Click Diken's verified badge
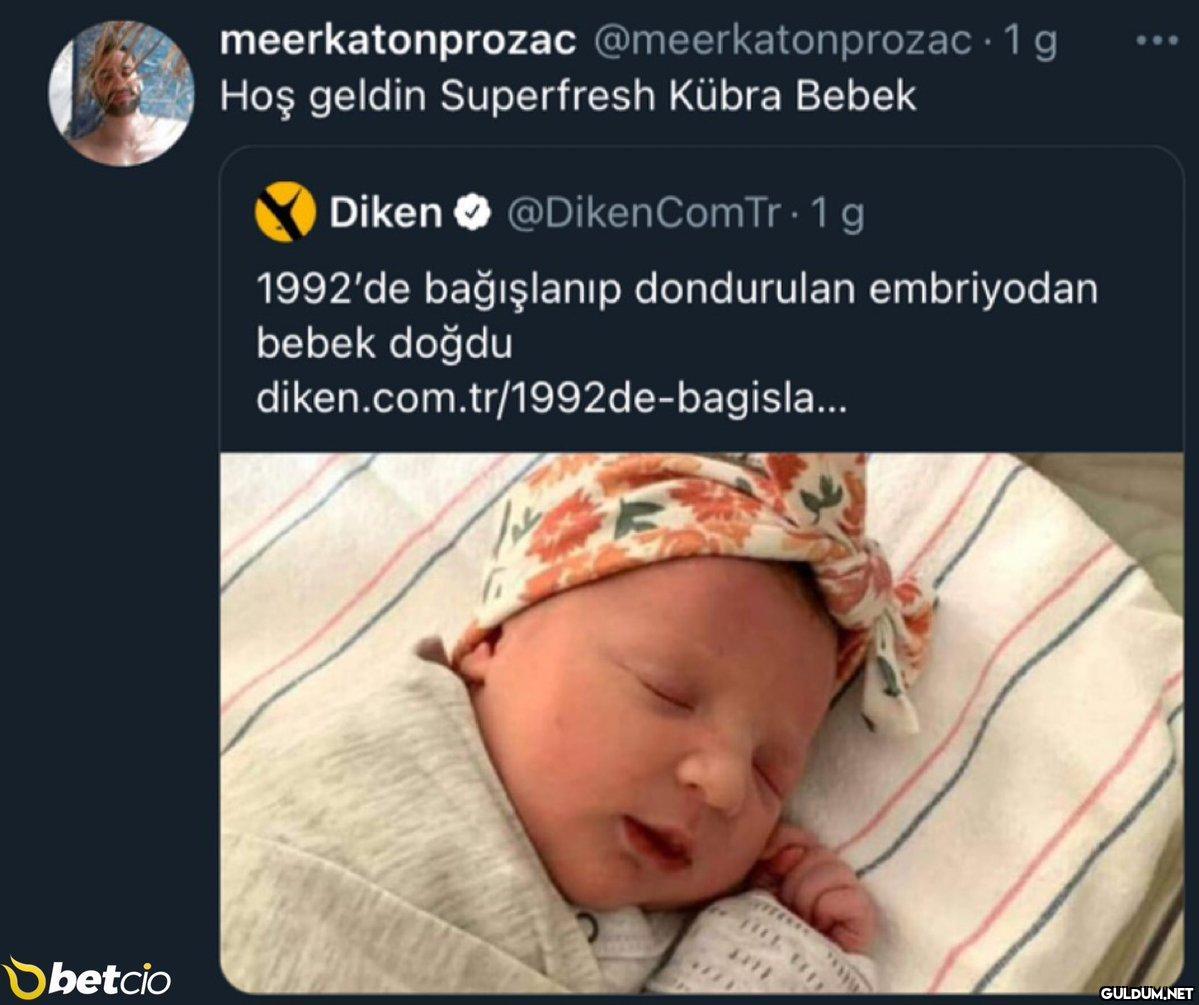 coord(472,213)
